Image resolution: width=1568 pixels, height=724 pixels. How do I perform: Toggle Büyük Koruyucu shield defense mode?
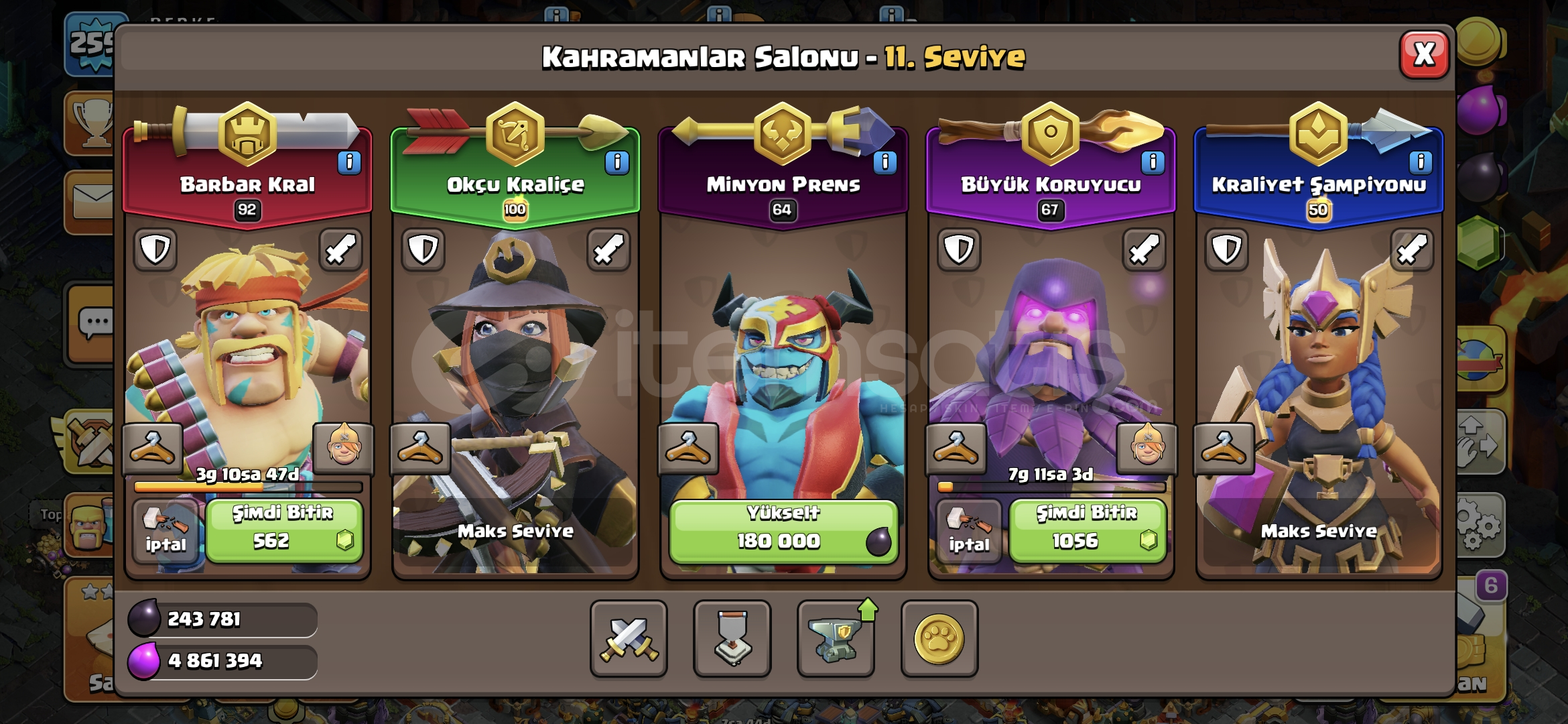959,249
